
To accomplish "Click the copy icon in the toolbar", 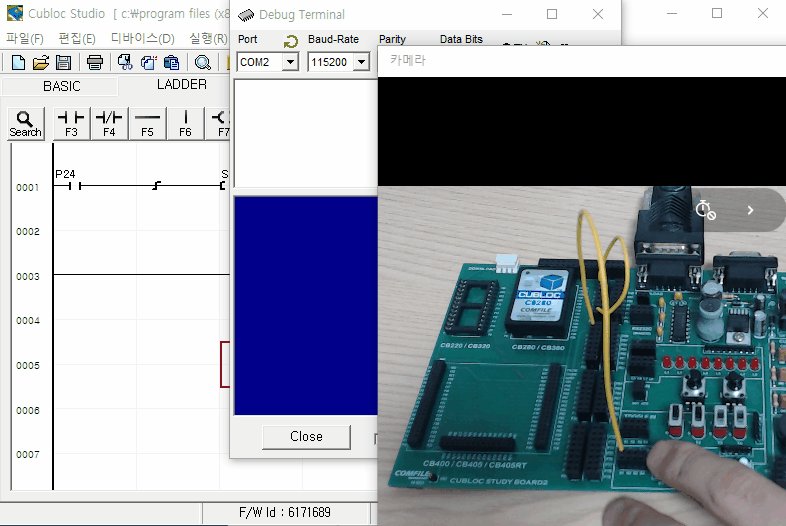I will click(x=148, y=62).
